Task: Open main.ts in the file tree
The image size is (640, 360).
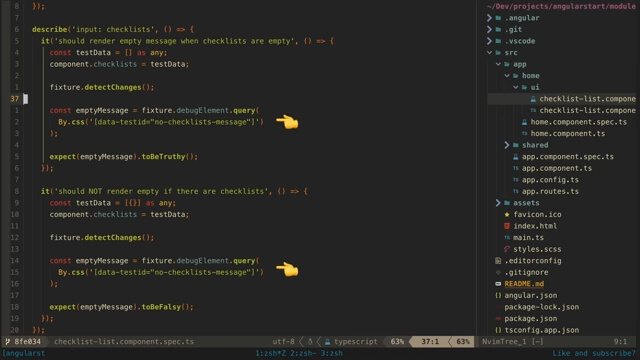Action: (x=529, y=238)
